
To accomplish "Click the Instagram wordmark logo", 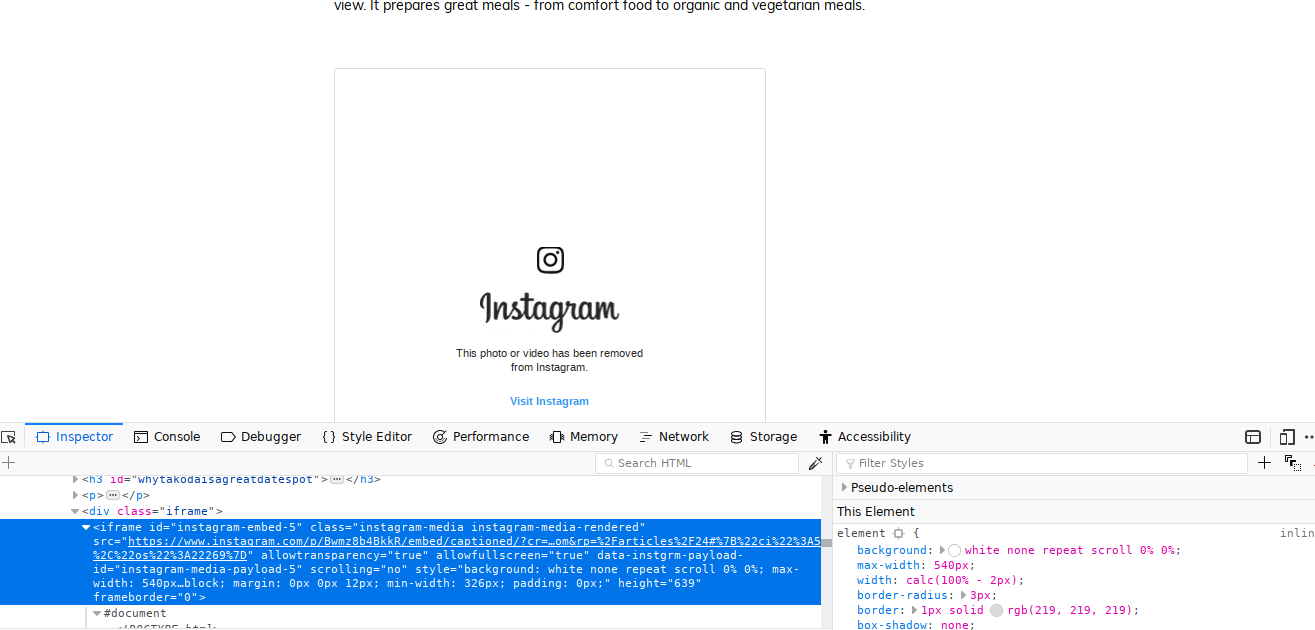I will coord(549,310).
